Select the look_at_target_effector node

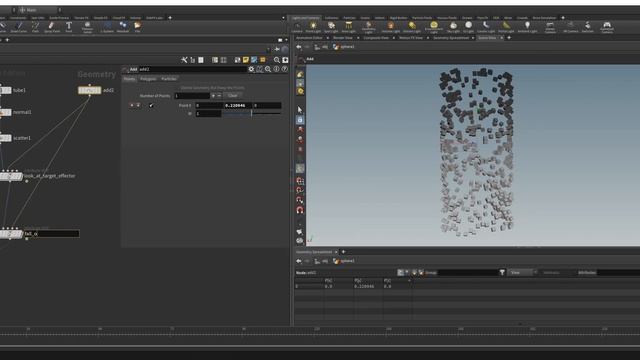tap(11, 176)
